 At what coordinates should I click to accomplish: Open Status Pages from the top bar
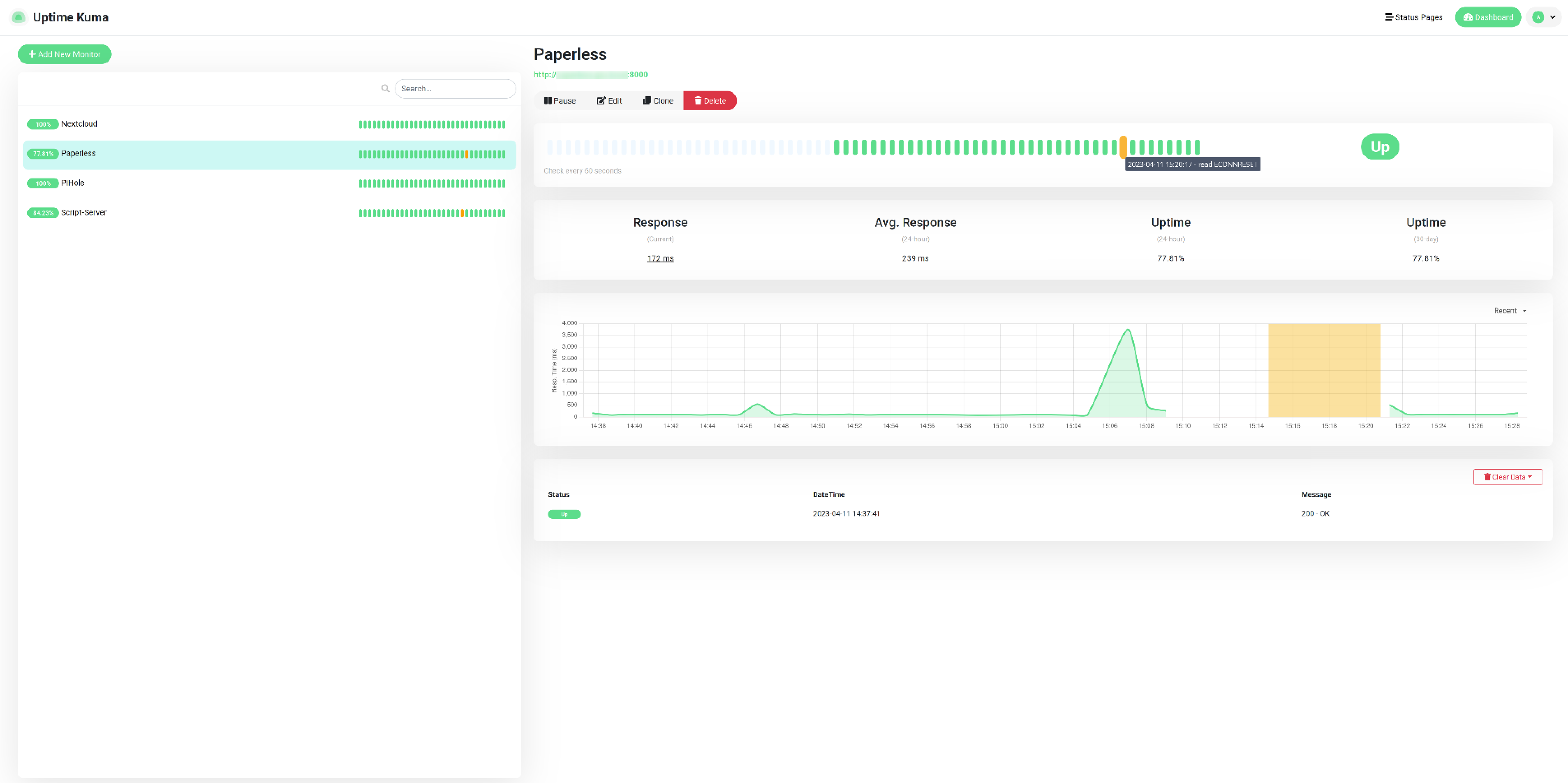click(x=1413, y=17)
